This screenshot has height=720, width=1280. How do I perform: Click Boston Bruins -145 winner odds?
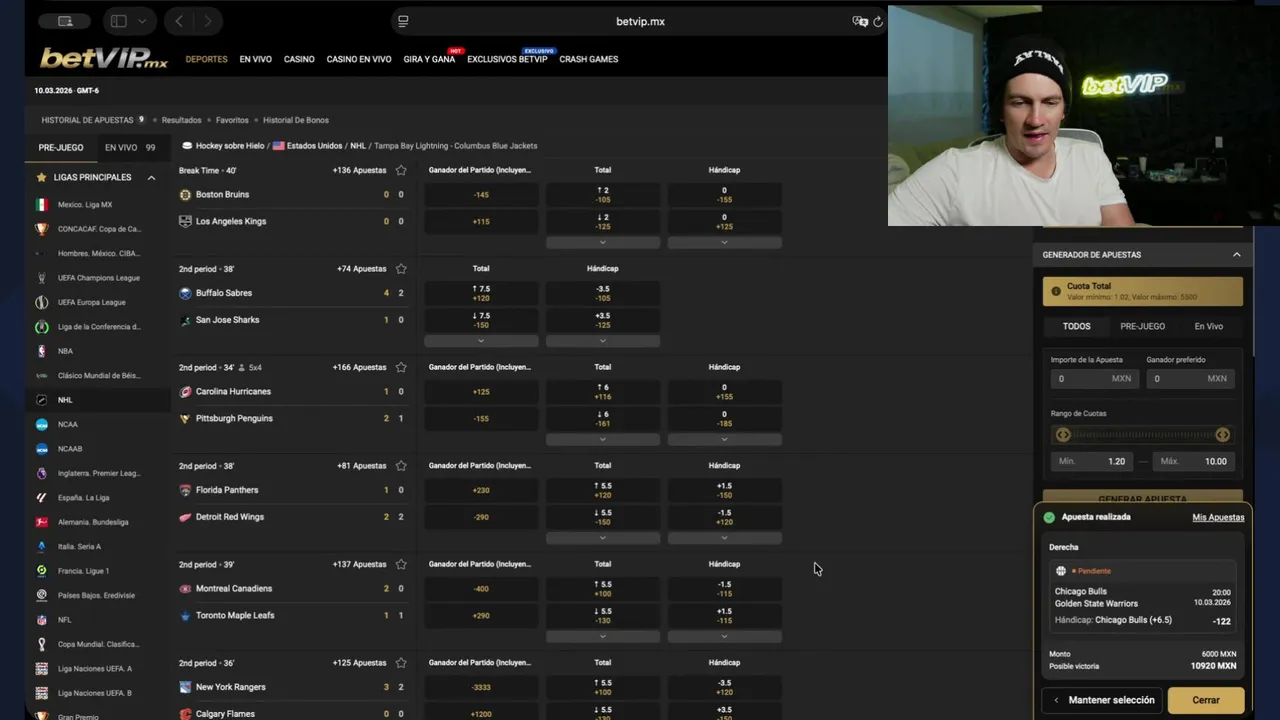pos(481,195)
